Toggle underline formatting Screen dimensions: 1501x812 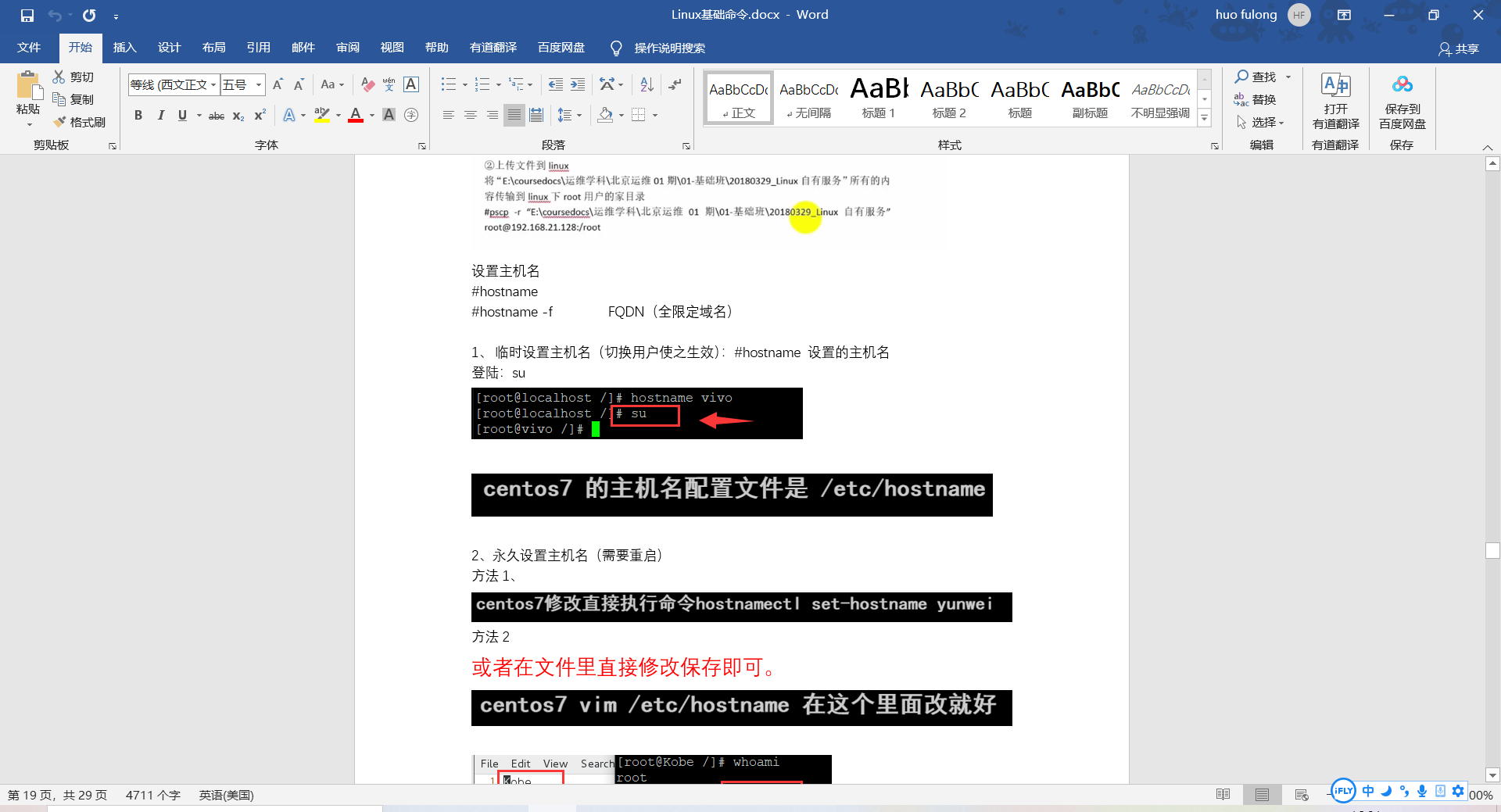point(181,115)
